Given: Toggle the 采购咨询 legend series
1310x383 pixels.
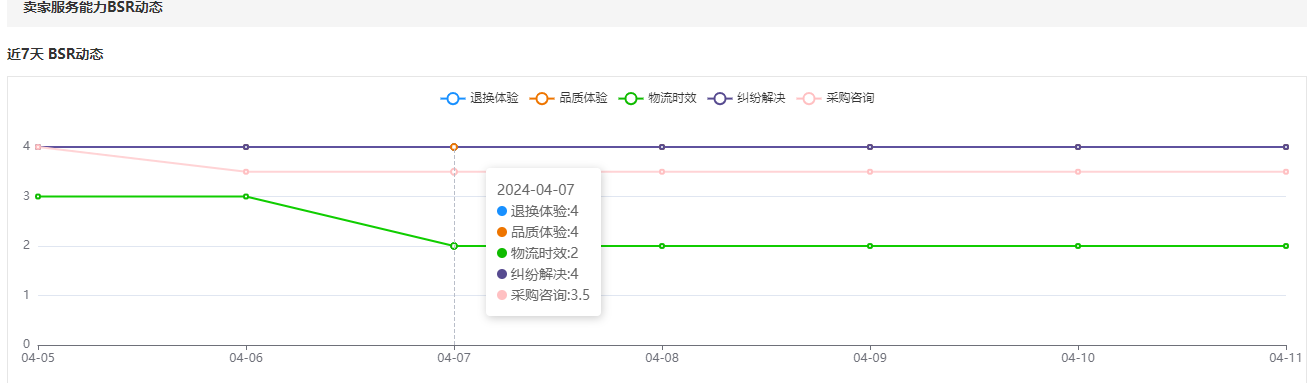Looking at the screenshot, I should [x=836, y=98].
